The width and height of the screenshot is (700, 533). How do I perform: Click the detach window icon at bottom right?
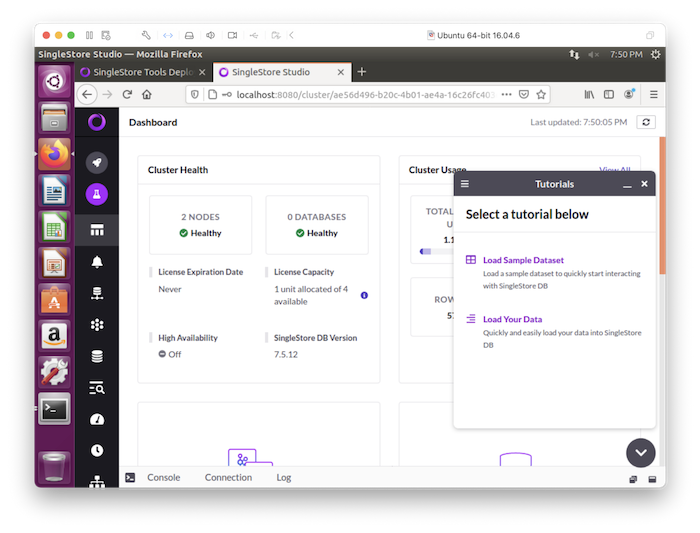633,479
